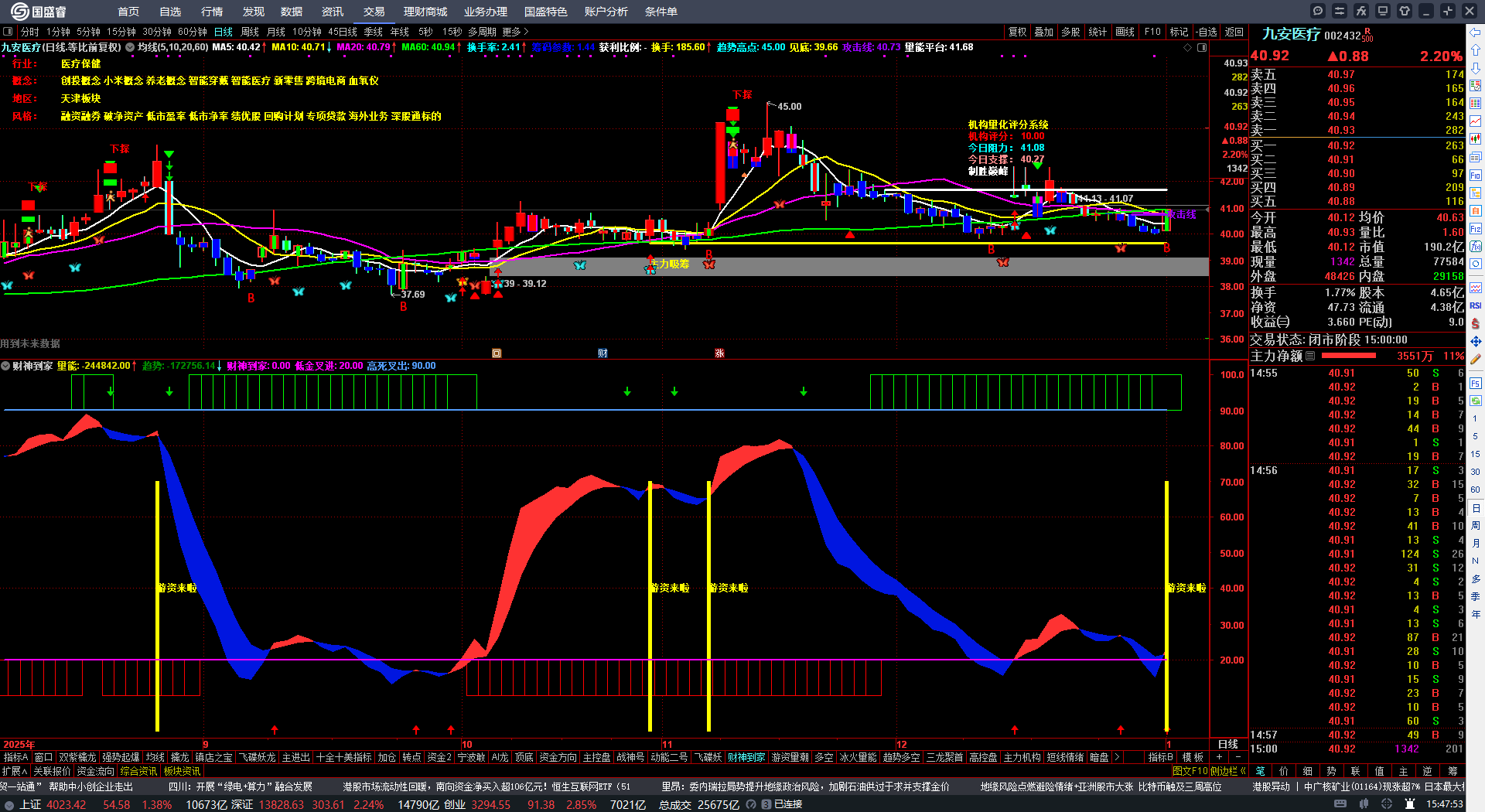Open the 行情 menu
The width and height of the screenshot is (1485, 812).
(x=212, y=12)
